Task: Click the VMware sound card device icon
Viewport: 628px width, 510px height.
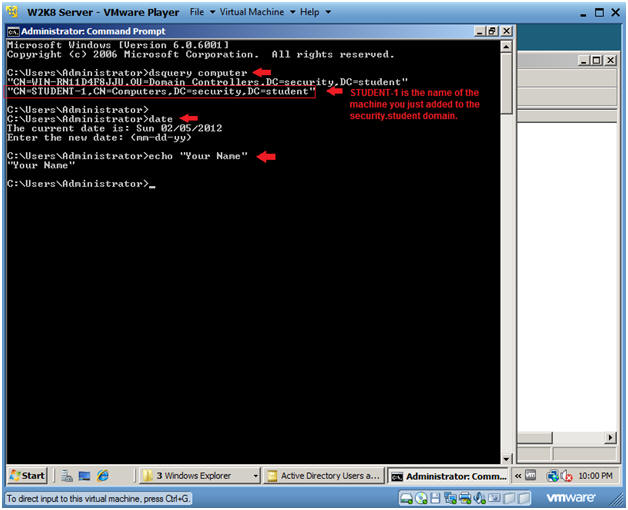Action: [479, 498]
